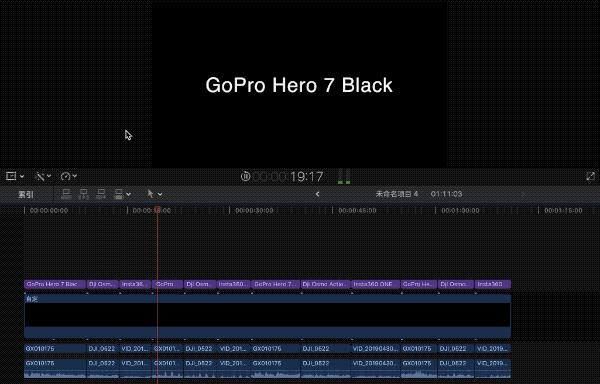Select the black 自定 generator clip
Screen dimensions: 600x384
tap(267, 316)
